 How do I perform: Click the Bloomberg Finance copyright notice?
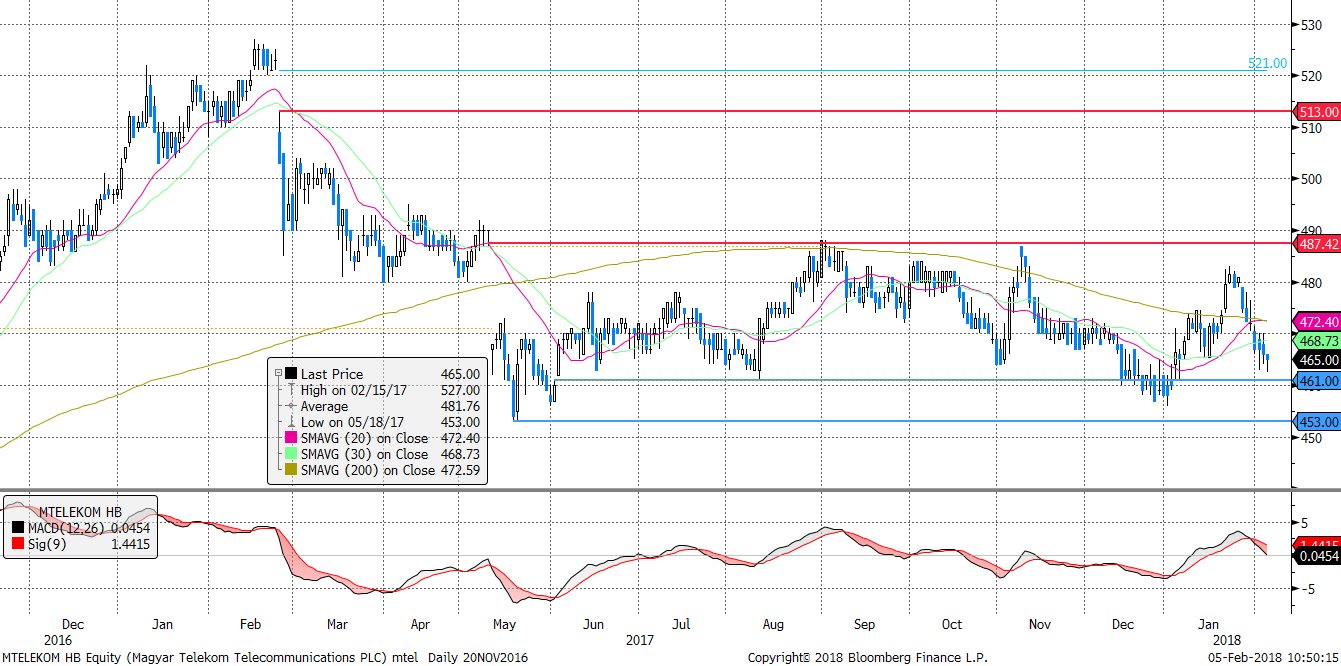pyautogui.click(x=867, y=657)
